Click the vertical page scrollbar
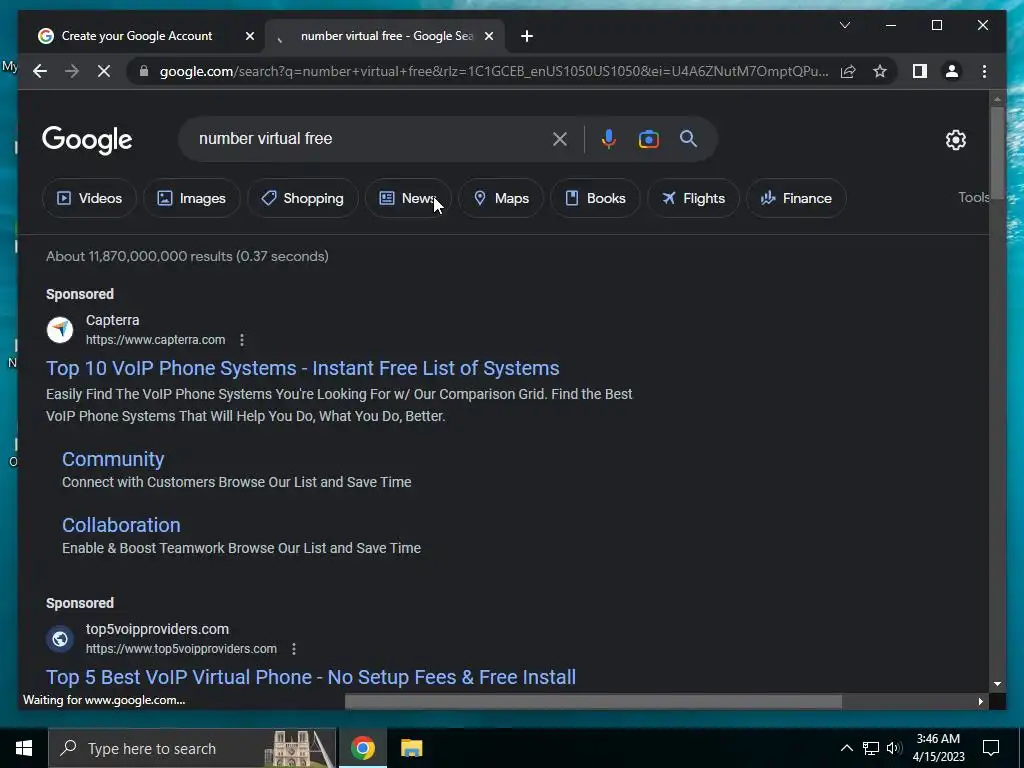1024x768 pixels. (x=997, y=153)
